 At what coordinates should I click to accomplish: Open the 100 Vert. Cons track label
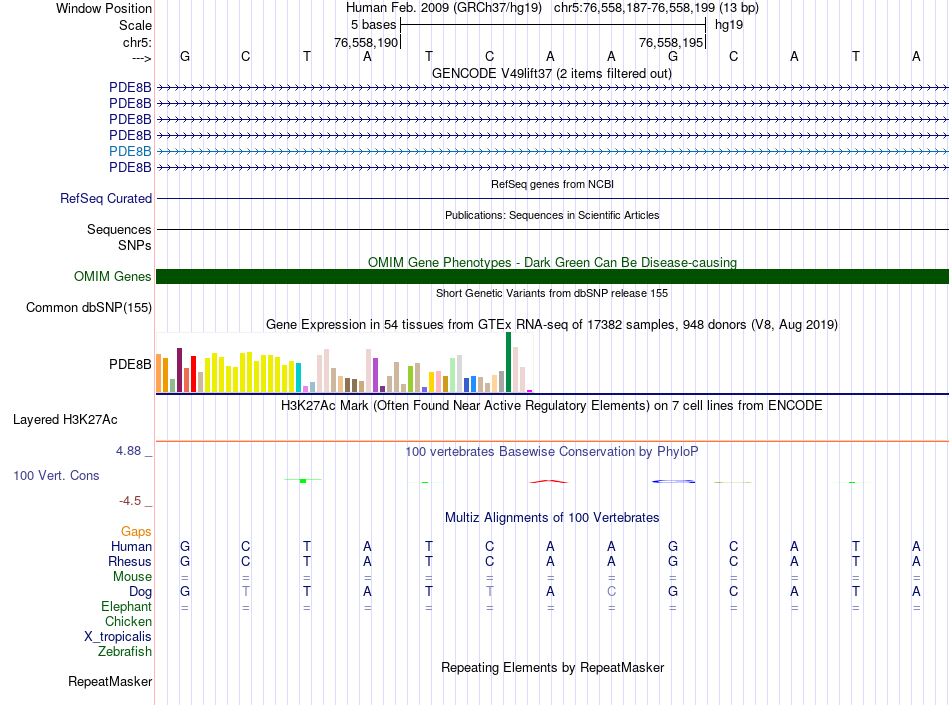[x=56, y=476]
